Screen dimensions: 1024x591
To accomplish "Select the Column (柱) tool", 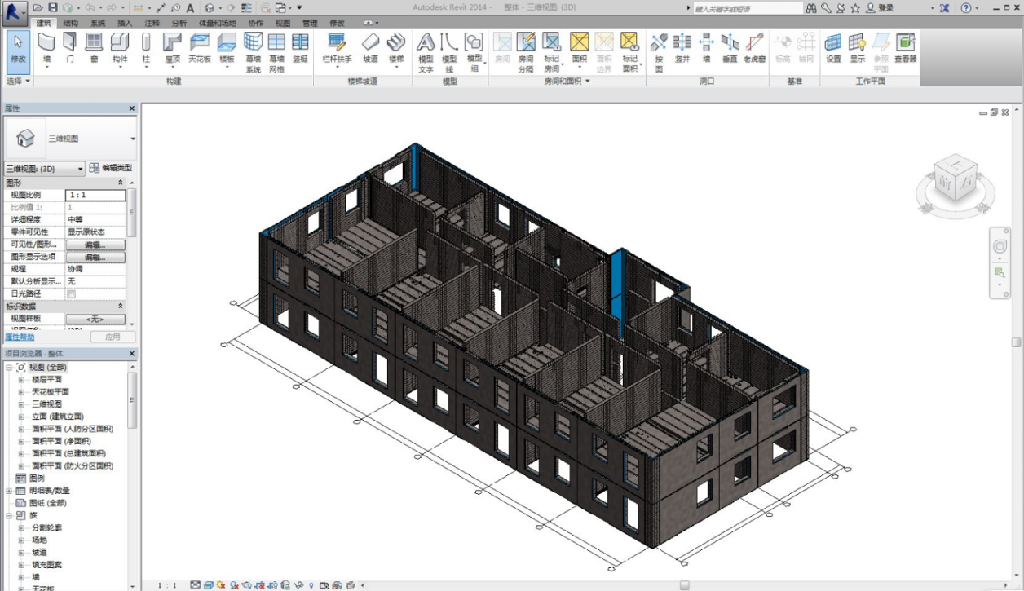I will click(x=146, y=50).
